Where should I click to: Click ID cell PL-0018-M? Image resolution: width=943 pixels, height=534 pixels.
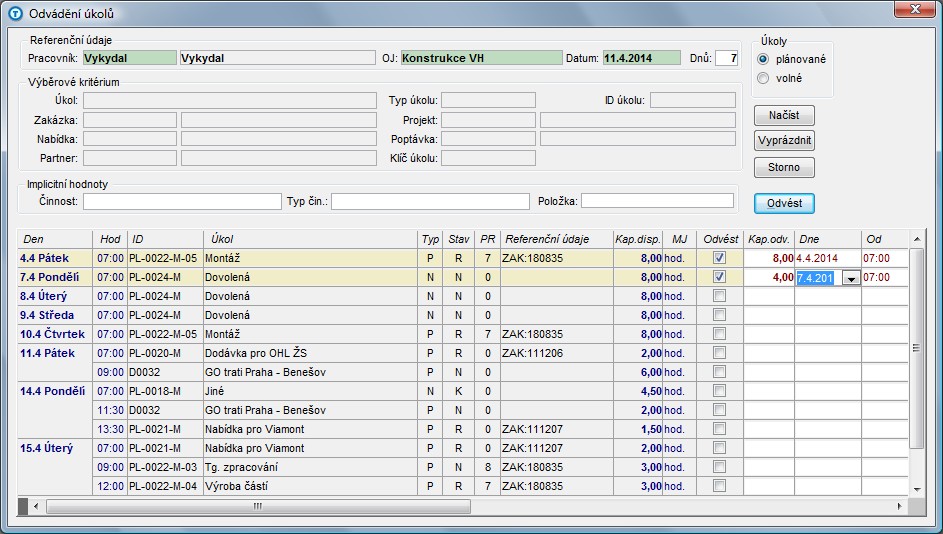point(165,391)
